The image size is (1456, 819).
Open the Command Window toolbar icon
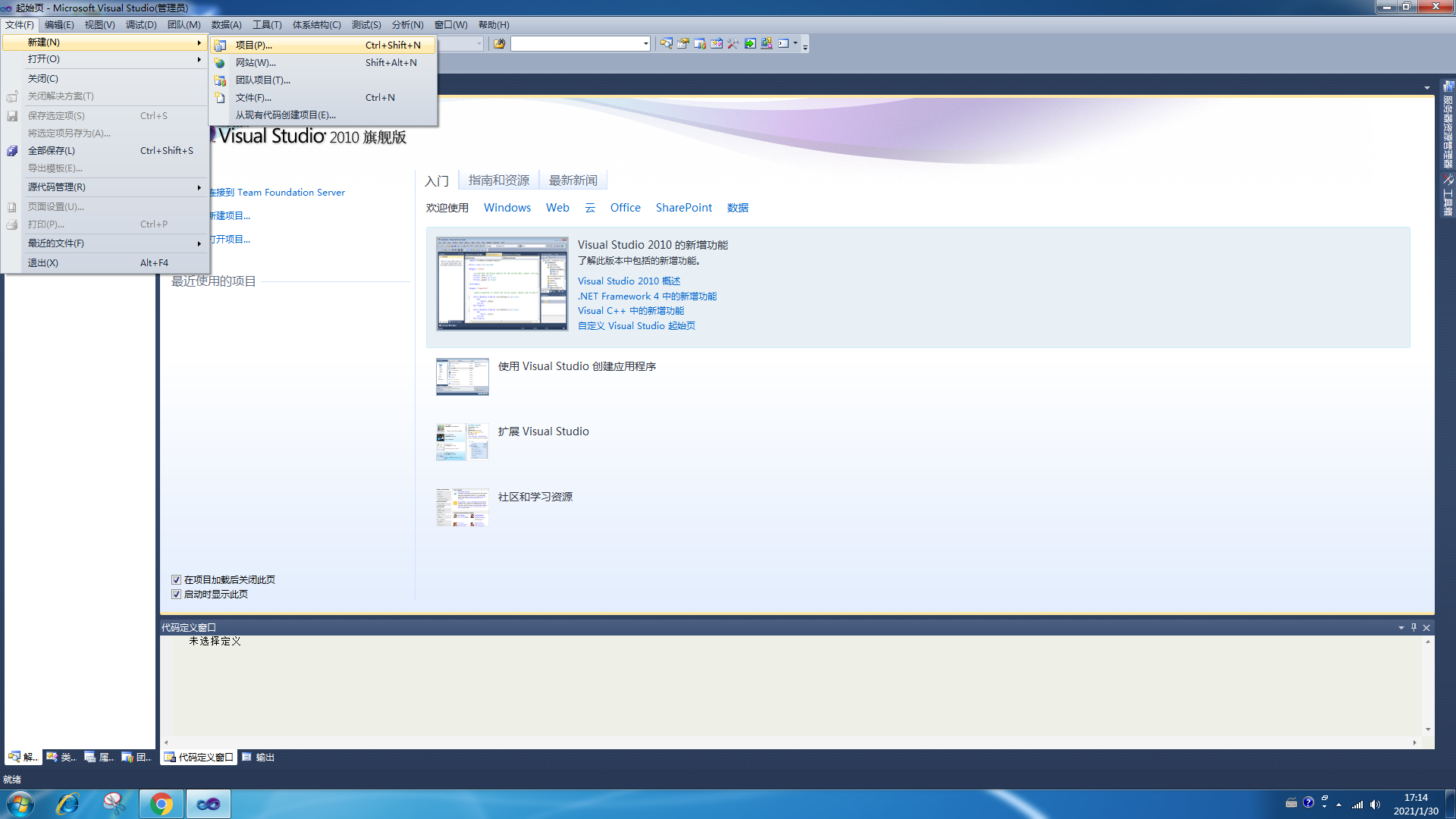[x=783, y=44]
